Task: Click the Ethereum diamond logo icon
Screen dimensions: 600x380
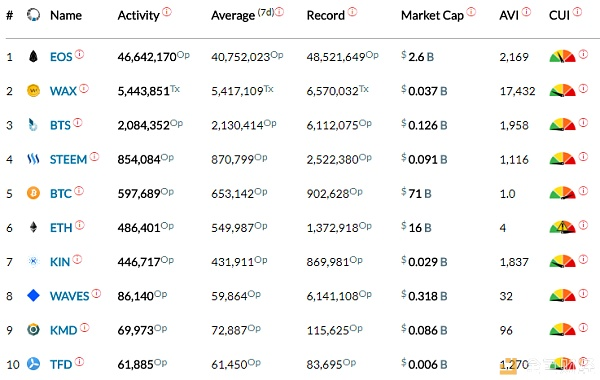Action: tap(33, 227)
